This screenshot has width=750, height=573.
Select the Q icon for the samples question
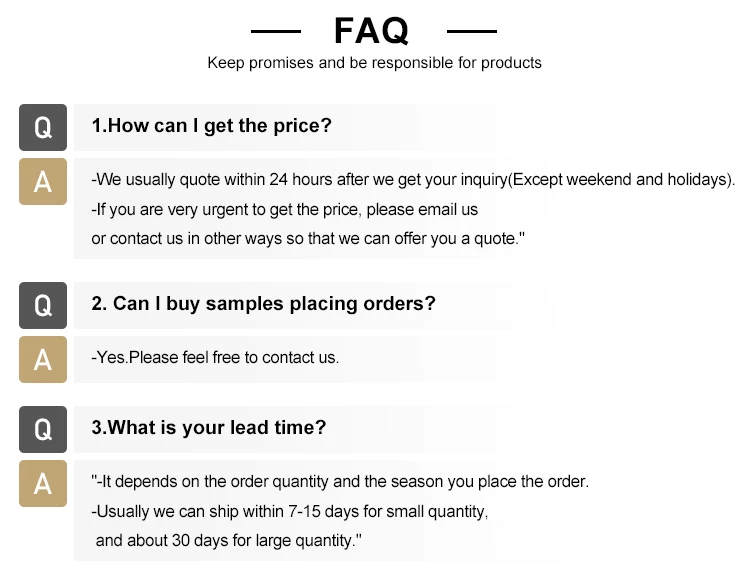(43, 305)
